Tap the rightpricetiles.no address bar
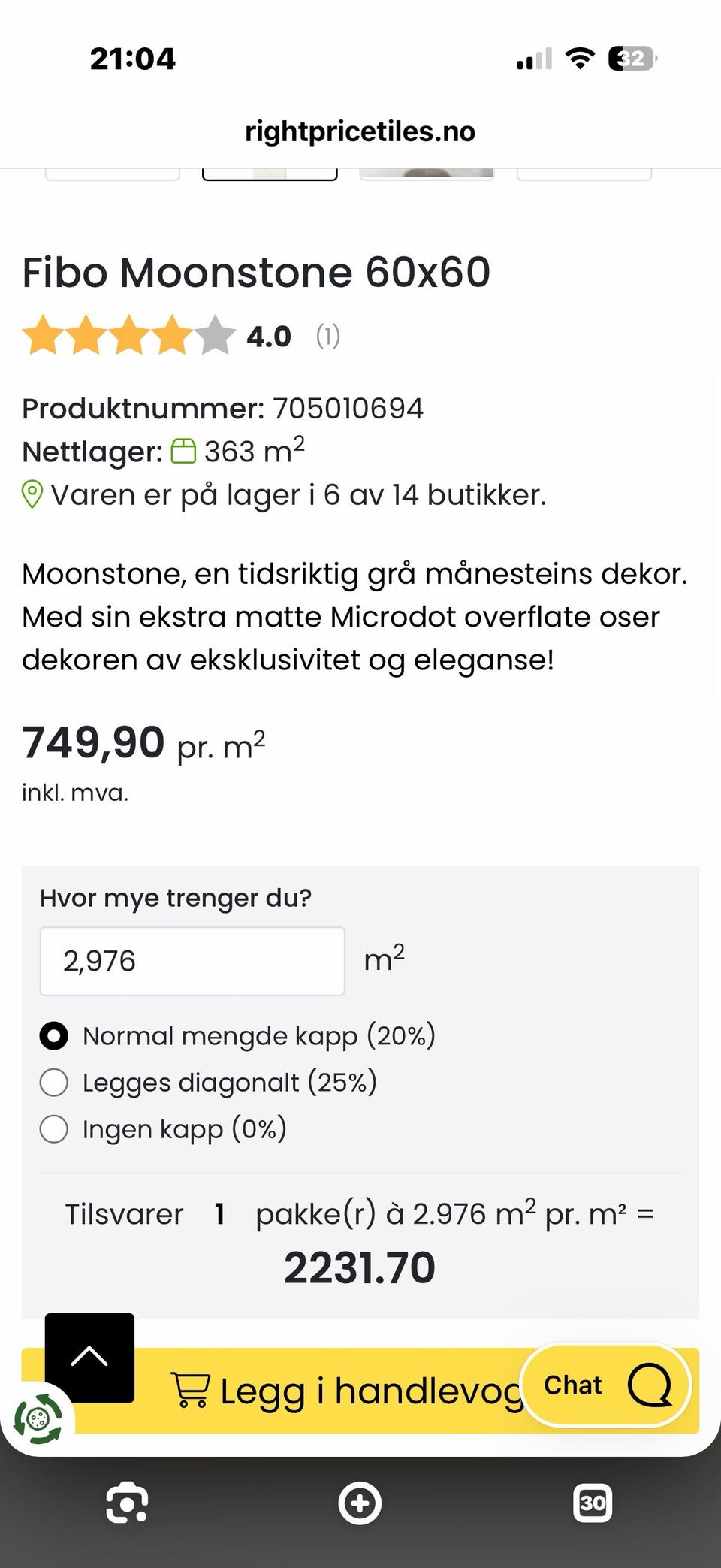The height and width of the screenshot is (1568, 721). click(x=360, y=131)
